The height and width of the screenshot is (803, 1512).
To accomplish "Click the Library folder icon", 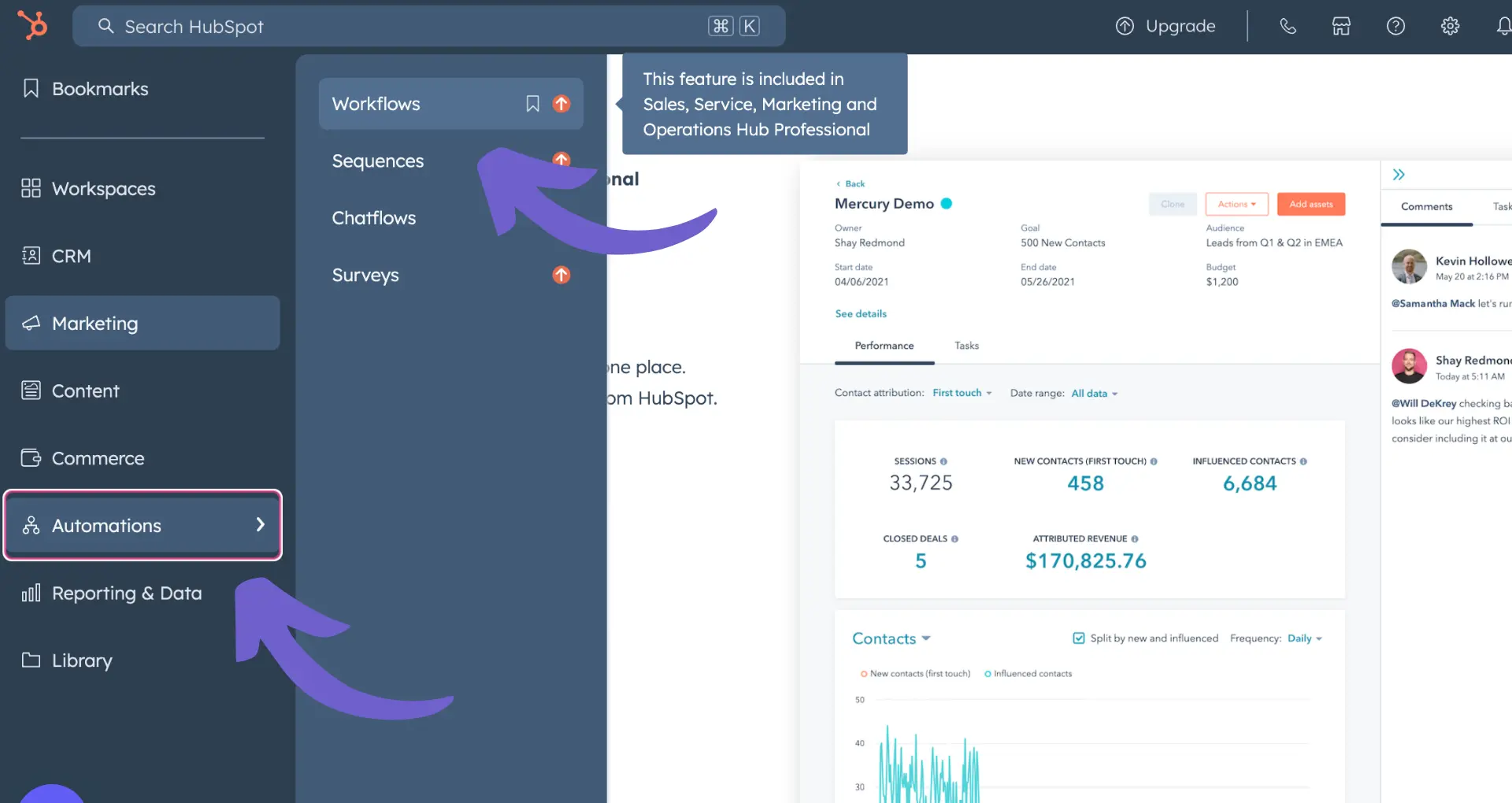I will pos(31,660).
